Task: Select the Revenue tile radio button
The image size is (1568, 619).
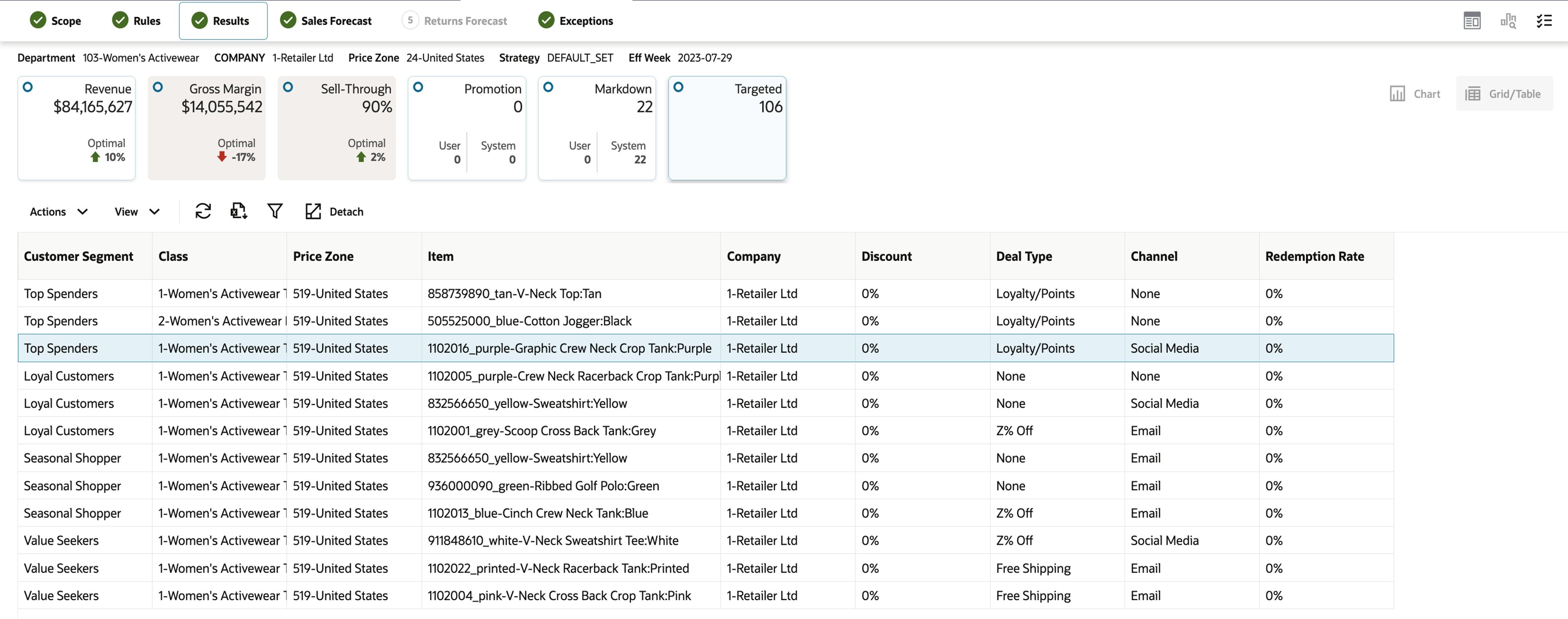Action: click(28, 87)
